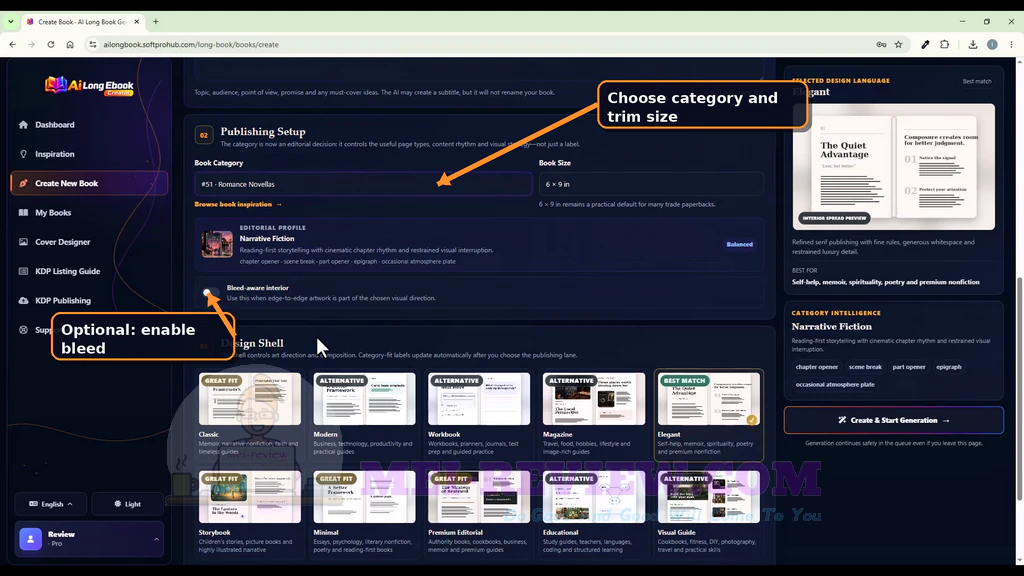Viewport: 1024px width, 576px height.
Task: Open the Book Size dropdown
Action: (651, 184)
